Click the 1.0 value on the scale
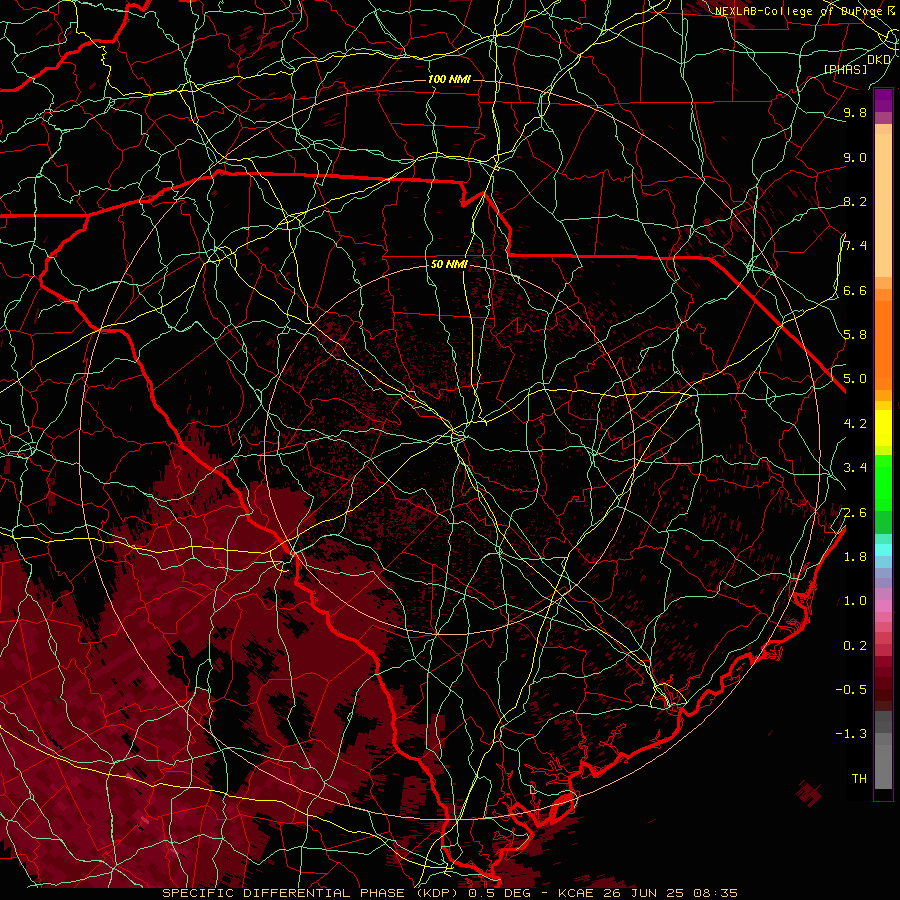Screen dimensions: 900x900 coord(855,601)
